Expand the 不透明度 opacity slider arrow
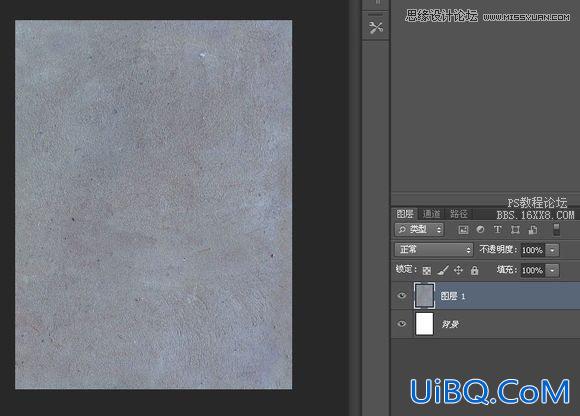The height and width of the screenshot is (416, 580). coord(552,250)
